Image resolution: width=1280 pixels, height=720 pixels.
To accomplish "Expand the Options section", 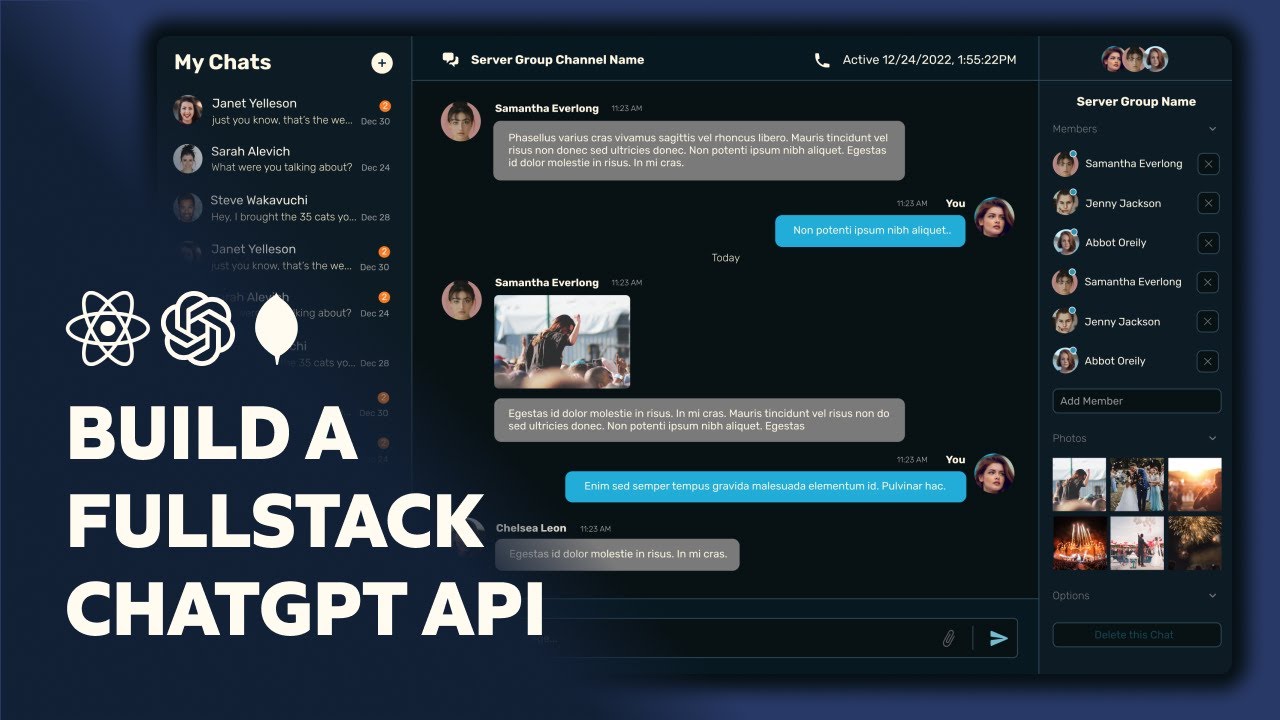I will click(x=1212, y=596).
